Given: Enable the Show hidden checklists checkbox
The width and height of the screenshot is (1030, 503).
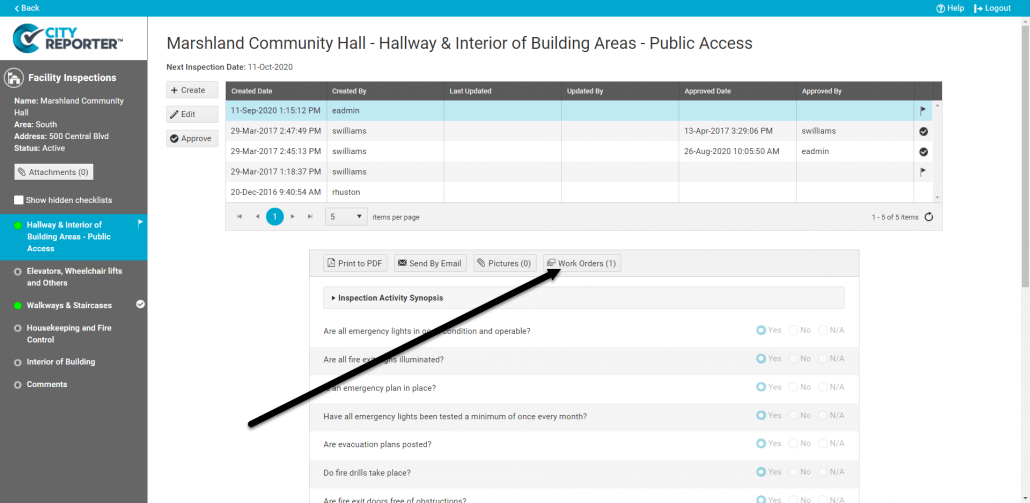Looking at the screenshot, I should 19,200.
